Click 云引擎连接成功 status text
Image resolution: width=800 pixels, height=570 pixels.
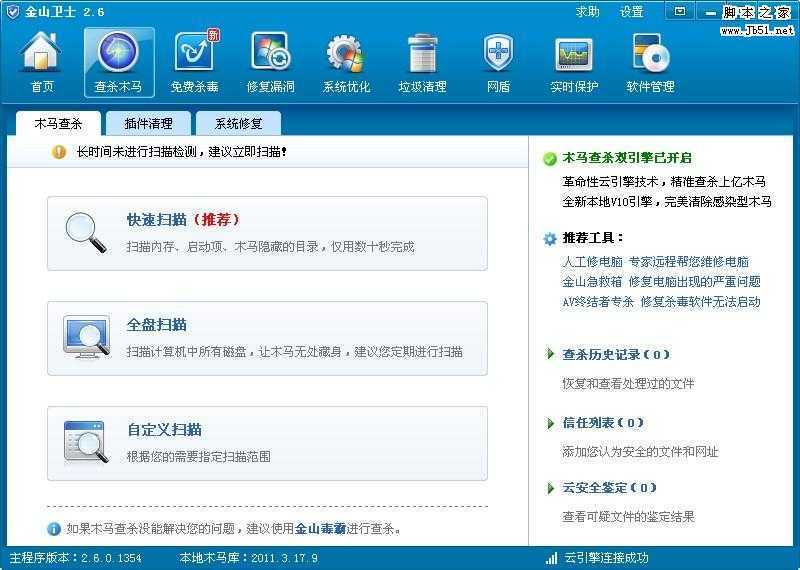tap(606, 558)
